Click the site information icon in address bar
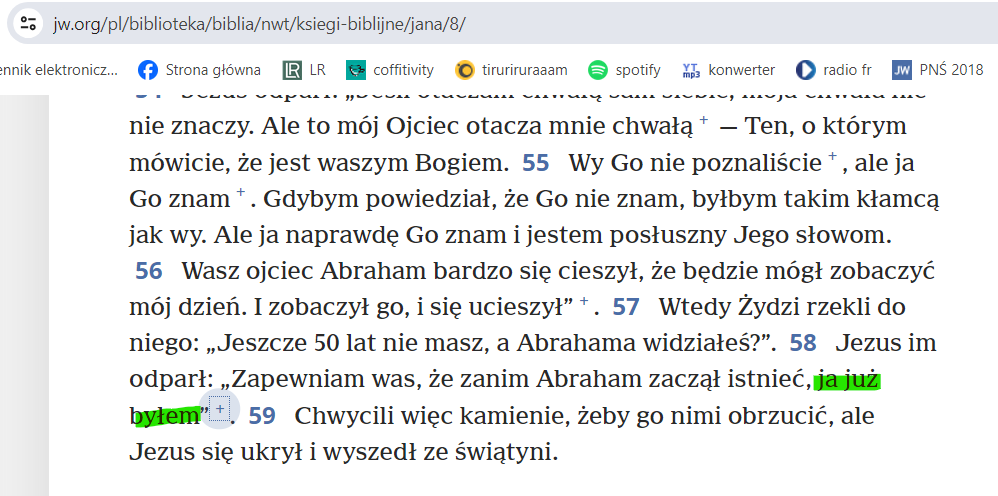998x496 pixels. (28, 23)
